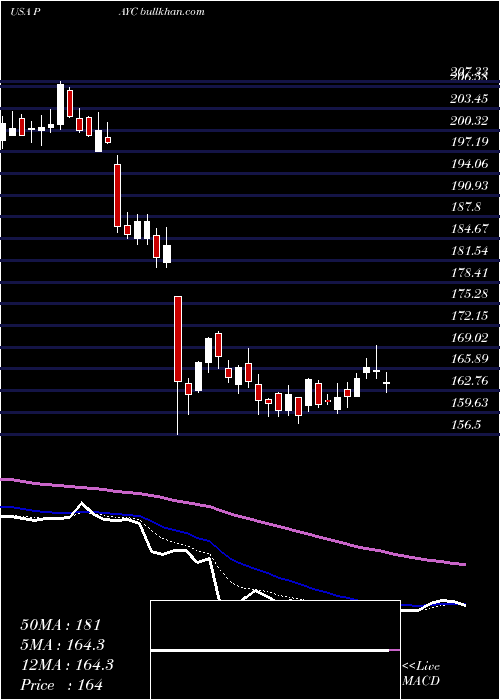Click the 12MA : 164.3 readout
This screenshot has height=700, width=500.
pos(67,665)
